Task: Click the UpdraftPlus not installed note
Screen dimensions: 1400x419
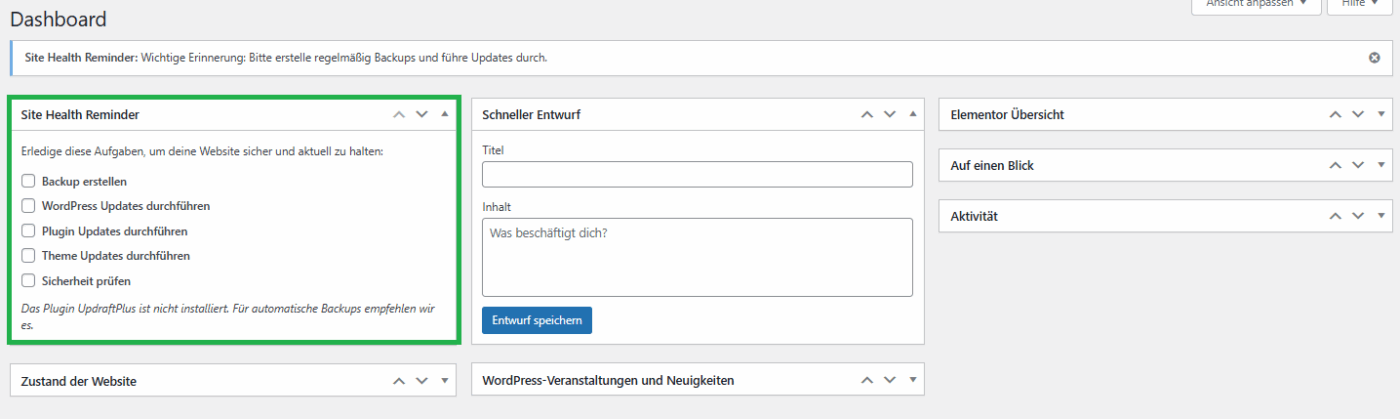Action: click(228, 317)
